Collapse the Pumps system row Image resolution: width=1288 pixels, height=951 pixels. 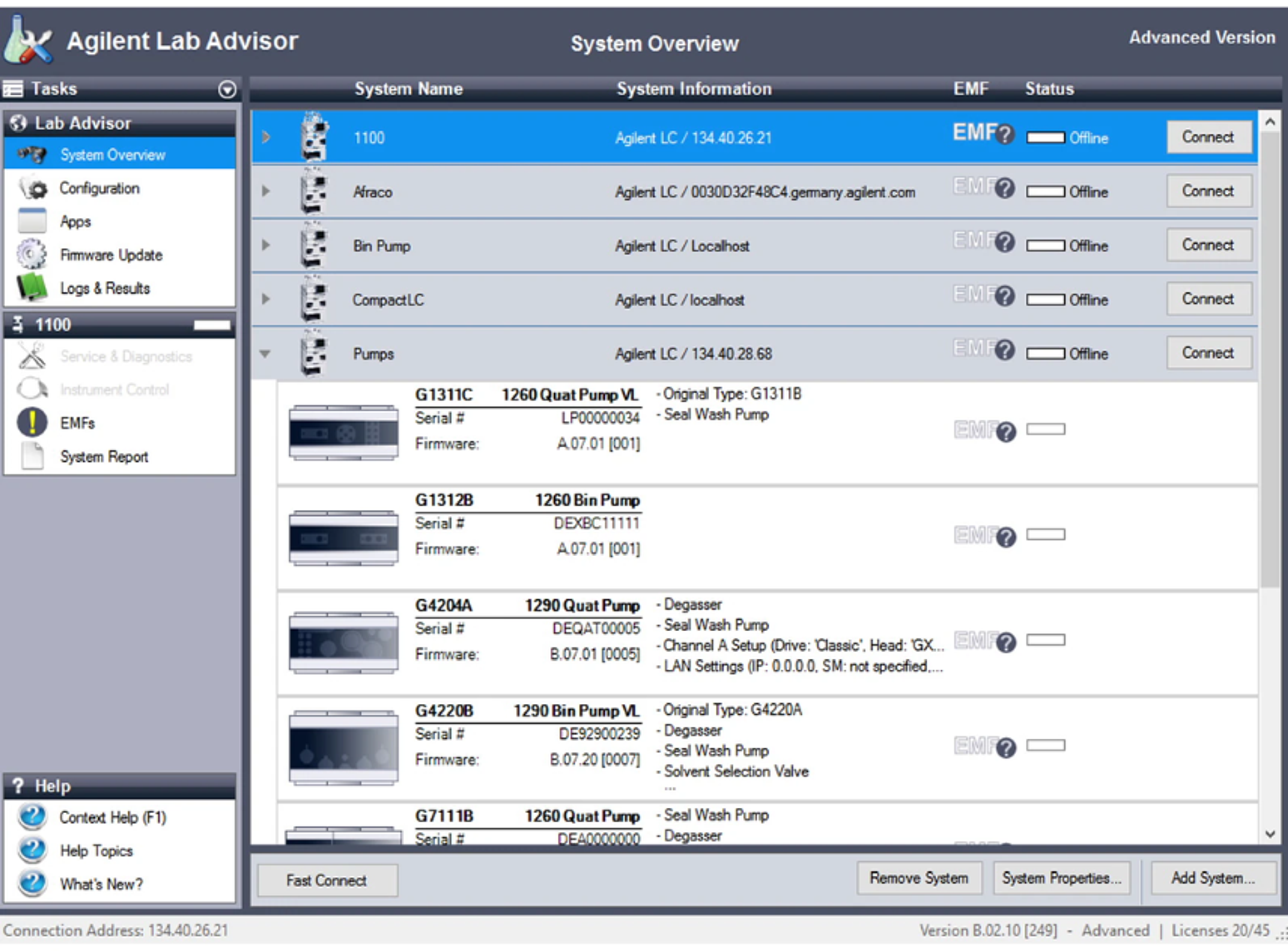pos(265,354)
